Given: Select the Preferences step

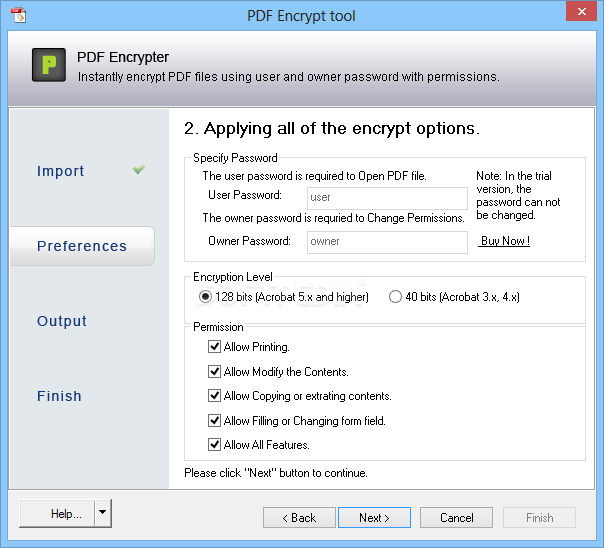Looking at the screenshot, I should (x=82, y=246).
